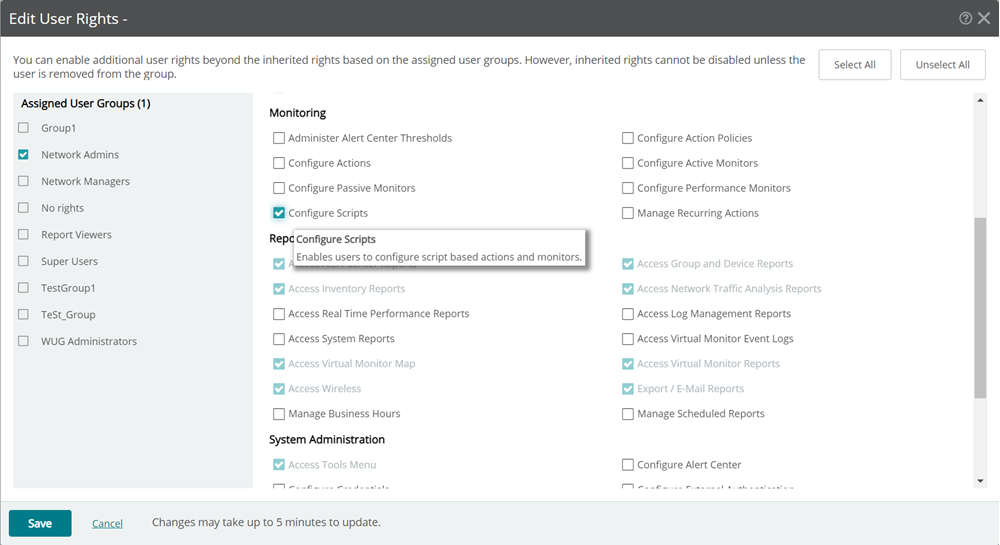Click the scrollbar down arrow

pyautogui.click(x=980, y=481)
